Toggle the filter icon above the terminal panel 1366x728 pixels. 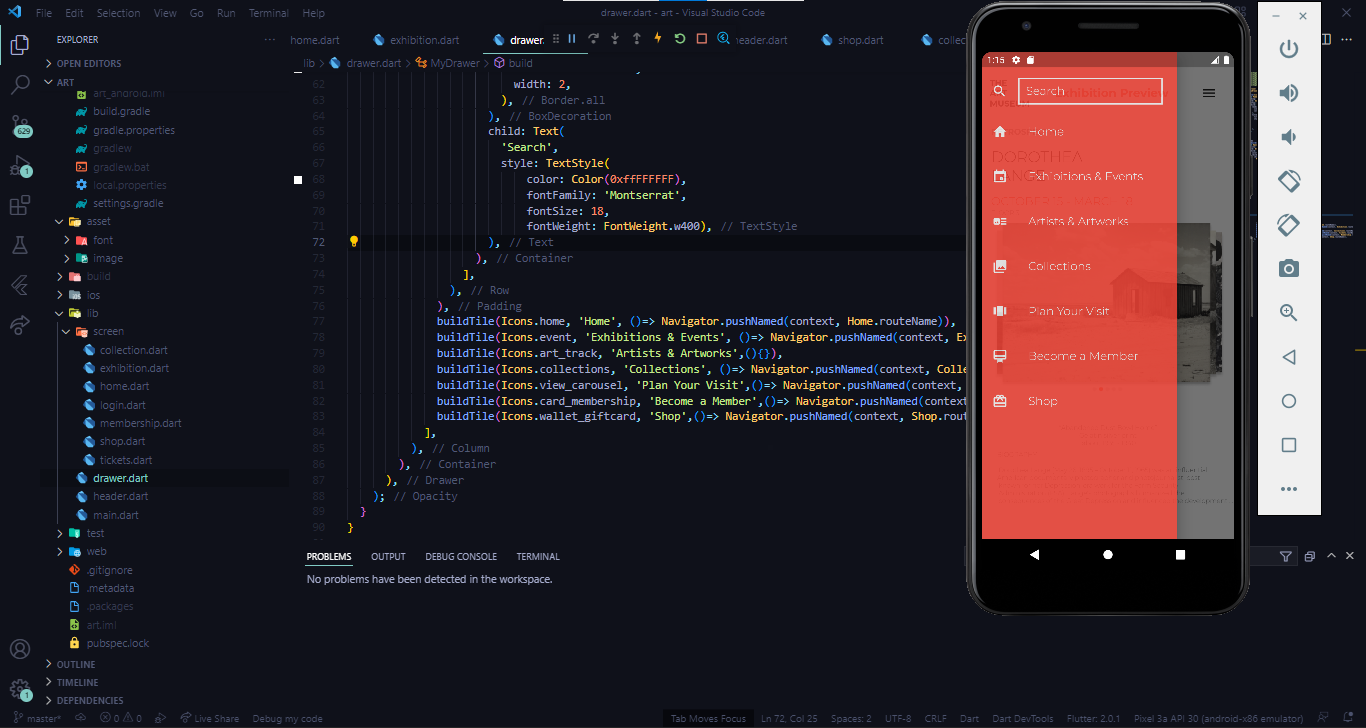click(1287, 556)
